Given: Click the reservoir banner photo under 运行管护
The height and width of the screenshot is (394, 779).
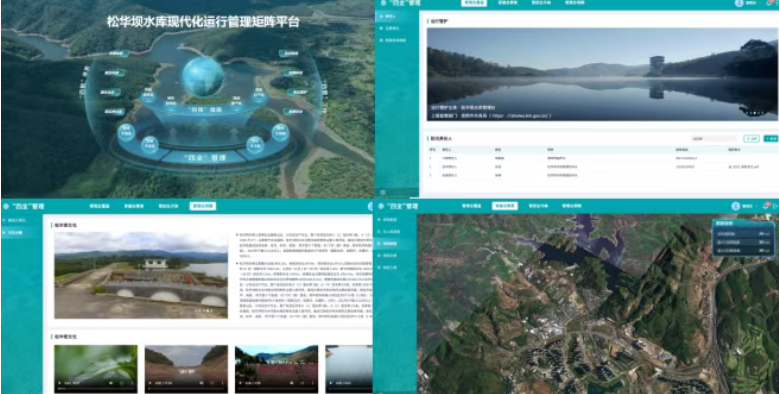Looking at the screenshot, I should 602,75.
